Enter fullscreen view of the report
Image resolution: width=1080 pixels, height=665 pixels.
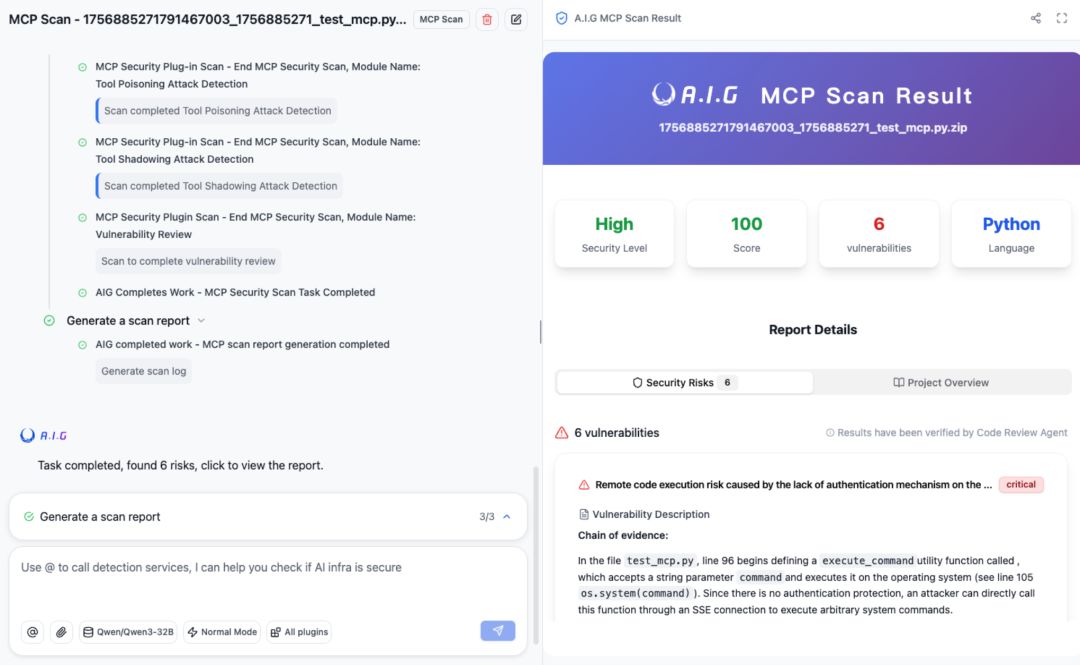(1062, 18)
